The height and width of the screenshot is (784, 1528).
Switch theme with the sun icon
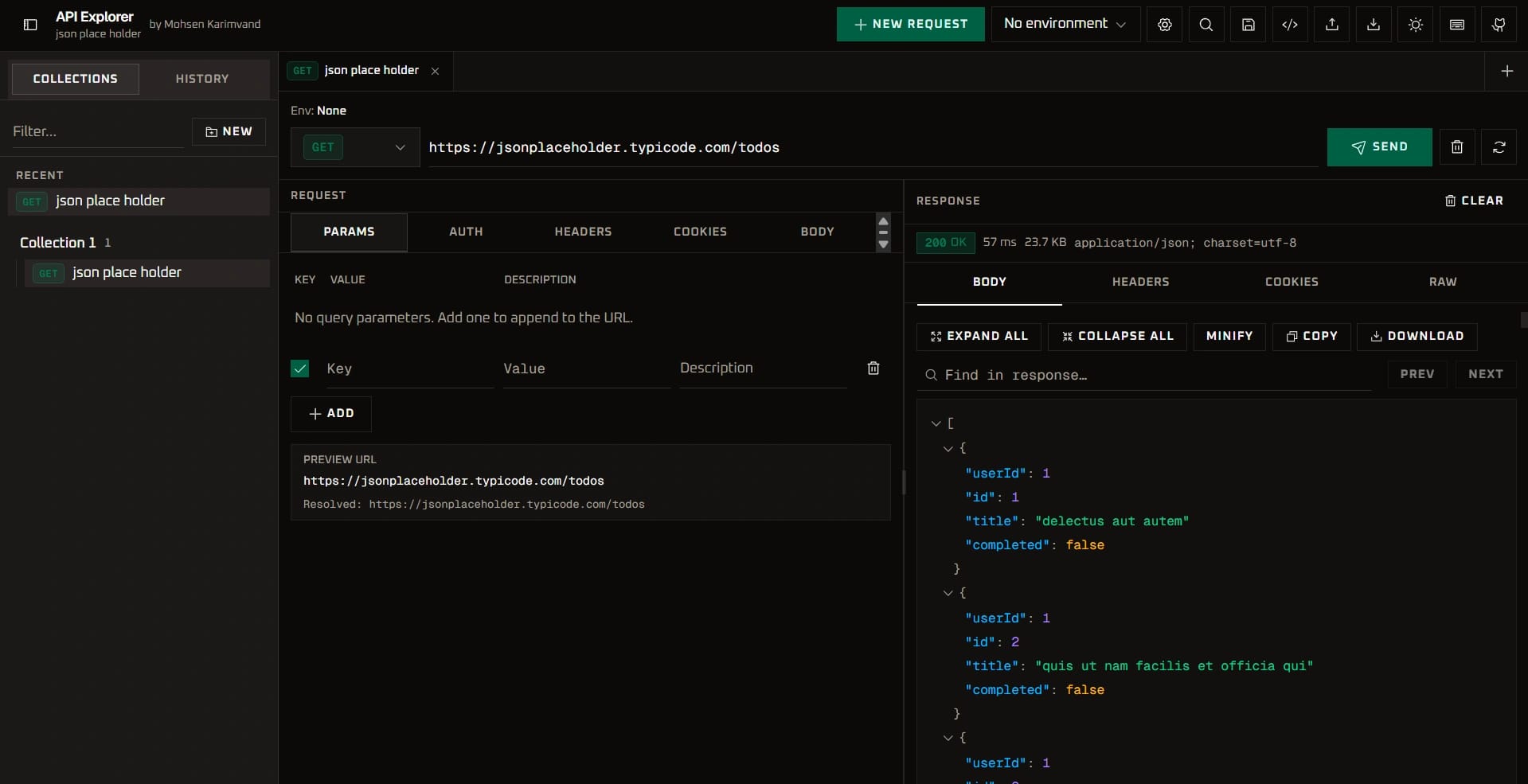point(1415,25)
